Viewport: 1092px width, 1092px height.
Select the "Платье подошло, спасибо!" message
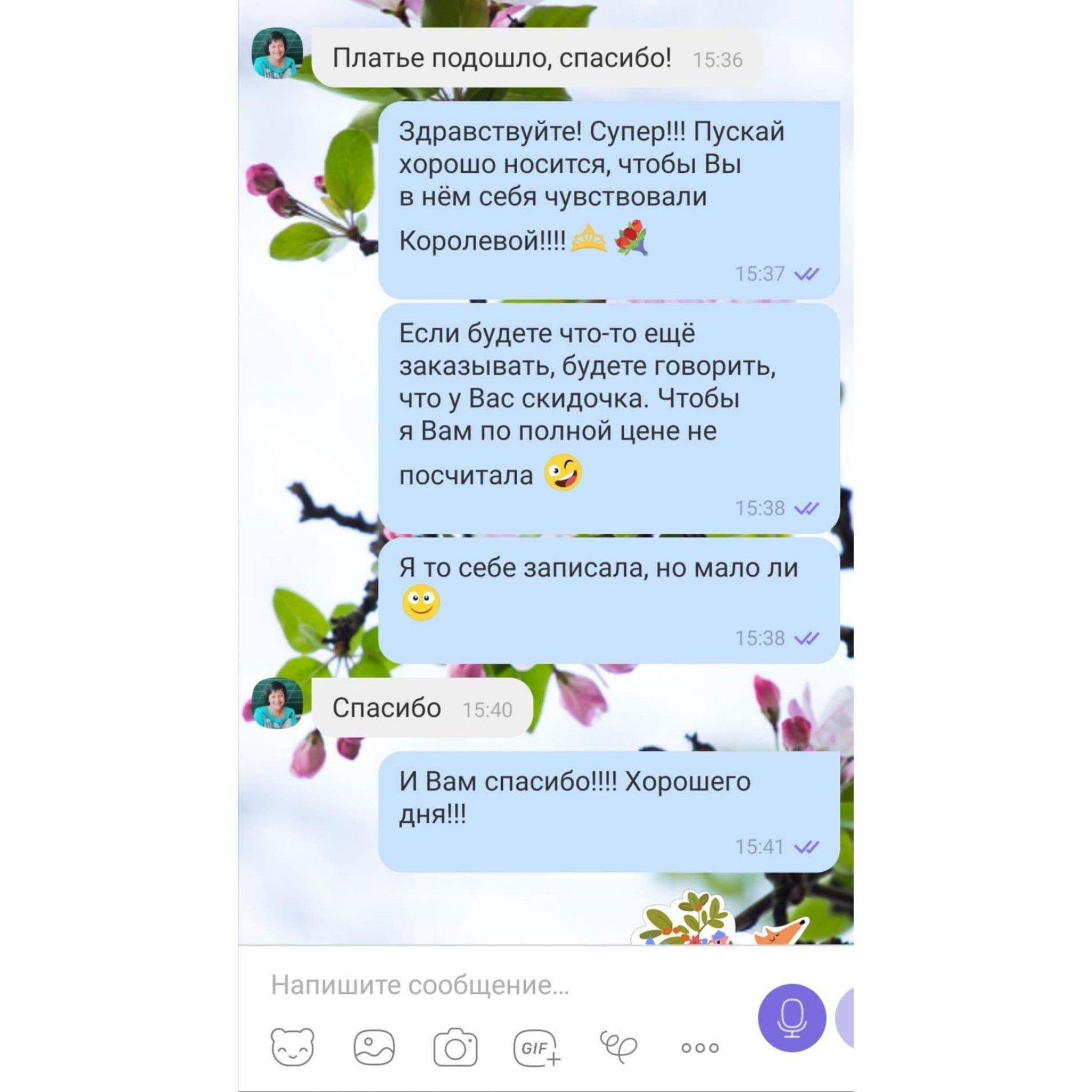(536, 58)
